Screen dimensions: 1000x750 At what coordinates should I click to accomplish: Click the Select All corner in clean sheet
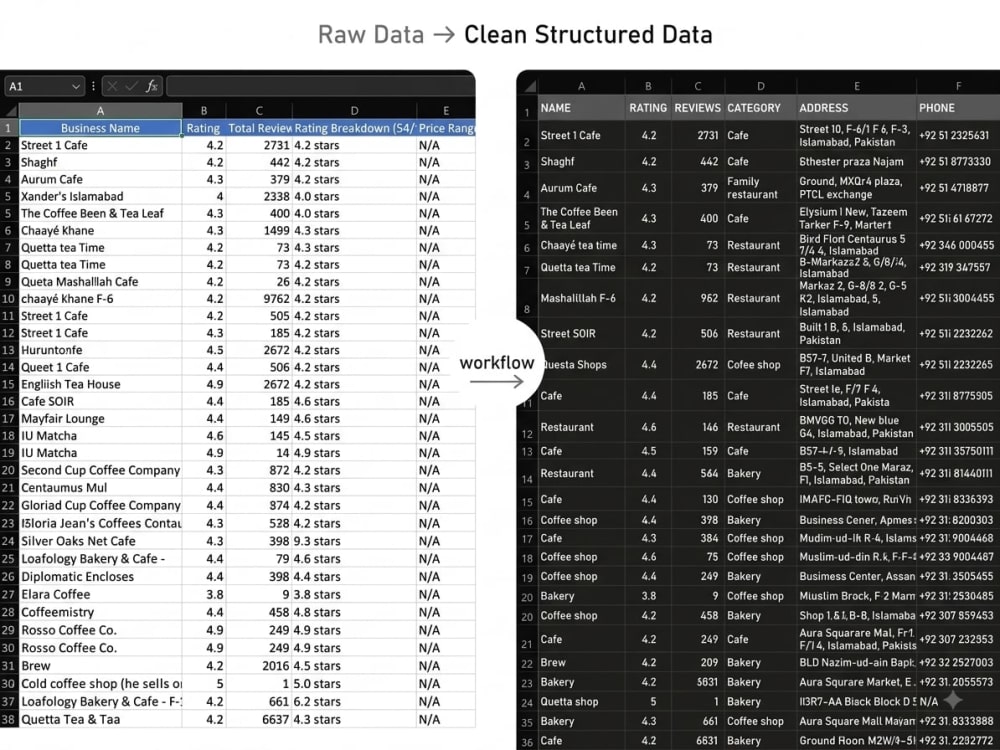(x=528, y=86)
